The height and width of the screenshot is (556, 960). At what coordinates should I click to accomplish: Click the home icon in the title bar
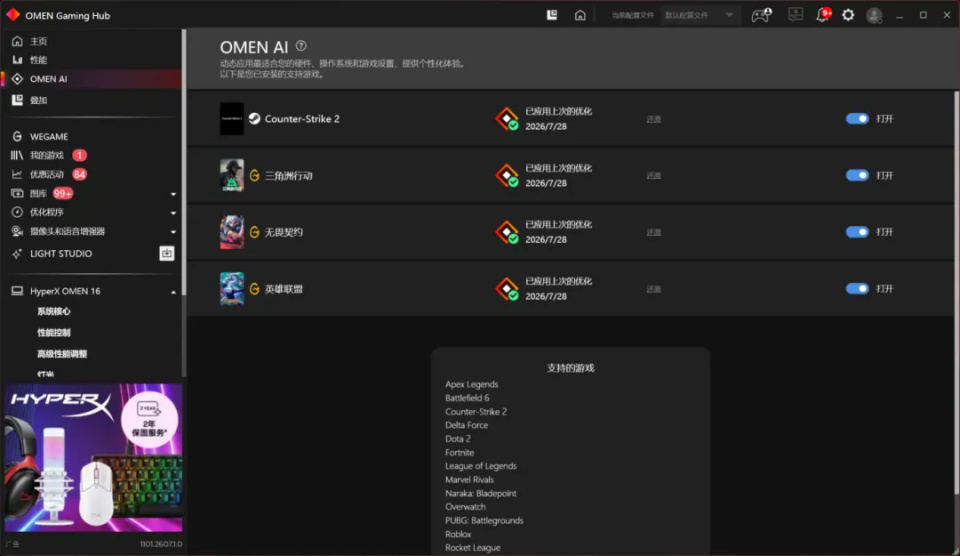pos(580,15)
